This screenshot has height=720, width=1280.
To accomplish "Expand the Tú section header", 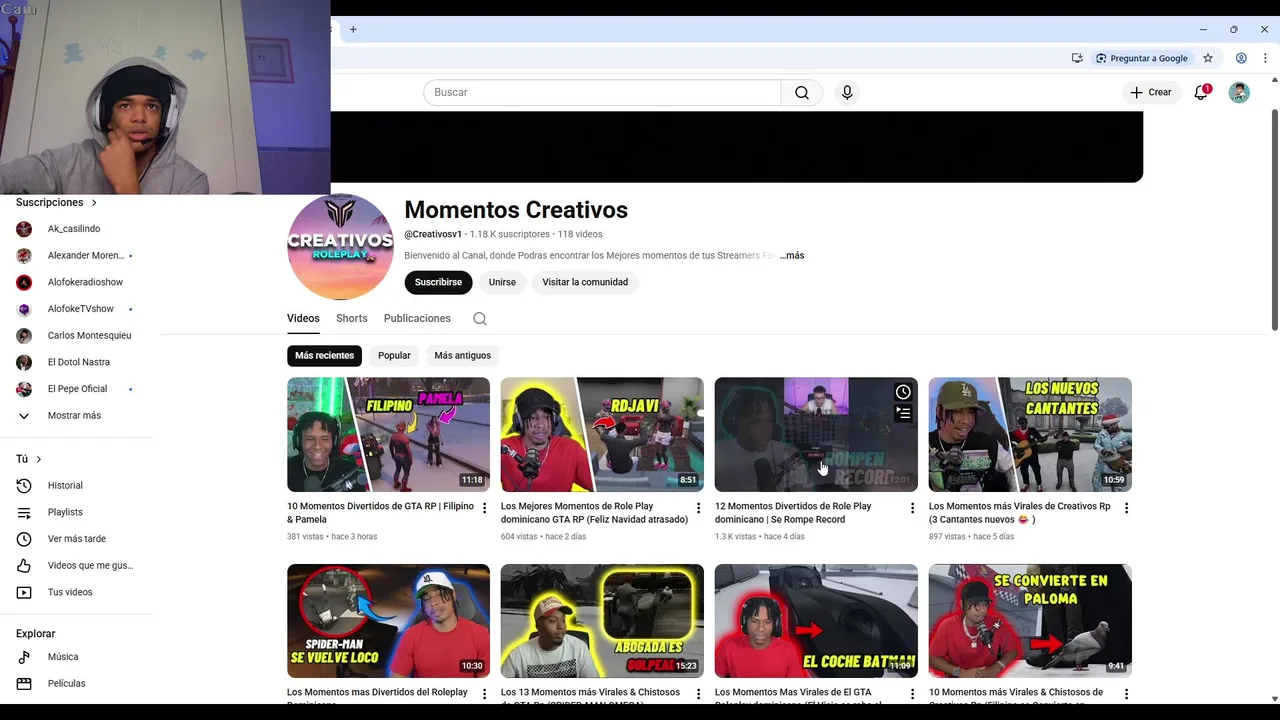I will coord(29,459).
